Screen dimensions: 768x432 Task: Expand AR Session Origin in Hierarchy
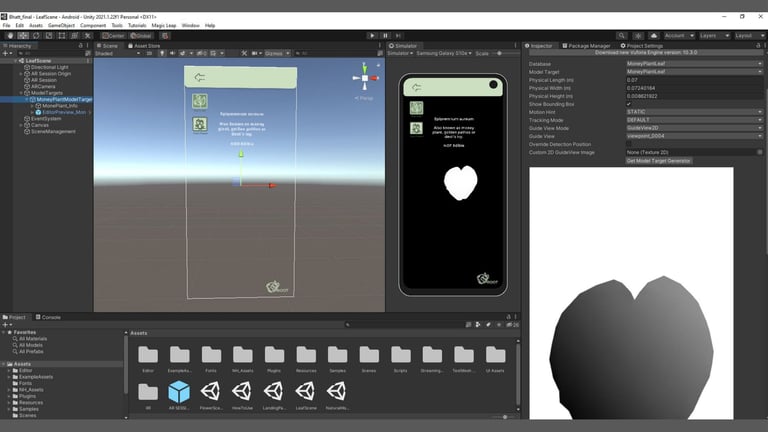pyautogui.click(x=21, y=73)
